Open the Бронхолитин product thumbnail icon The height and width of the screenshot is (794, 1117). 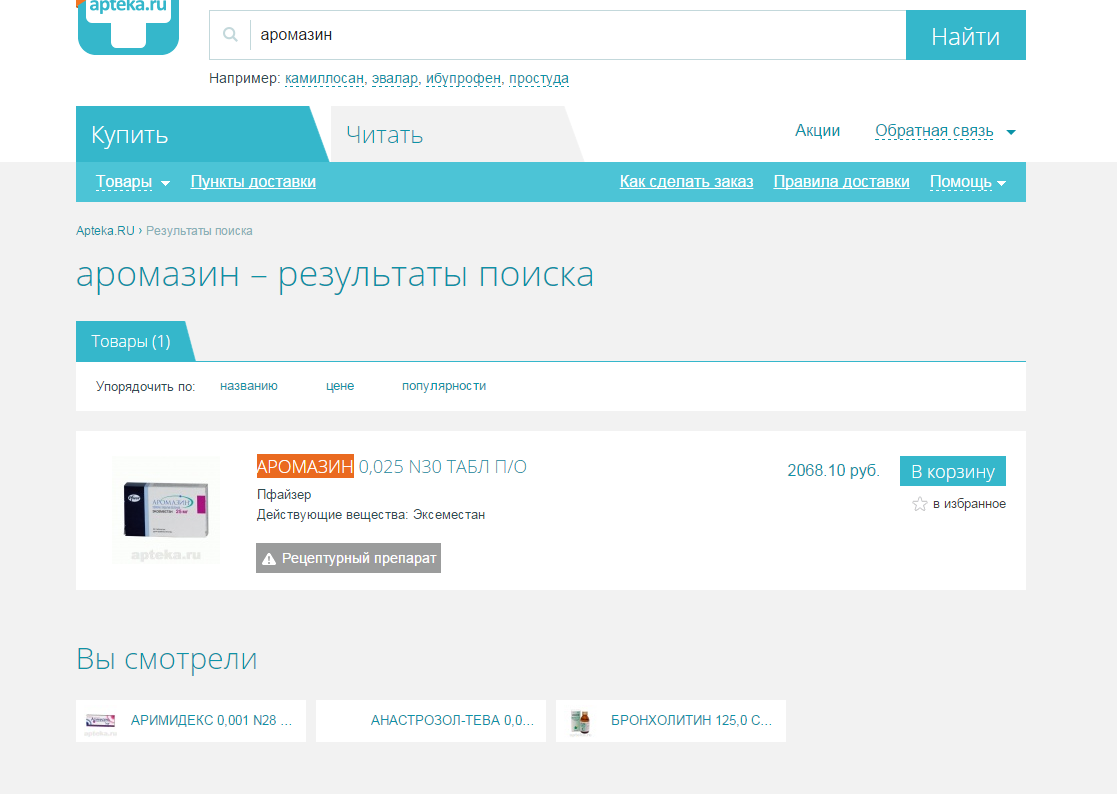[x=581, y=721]
